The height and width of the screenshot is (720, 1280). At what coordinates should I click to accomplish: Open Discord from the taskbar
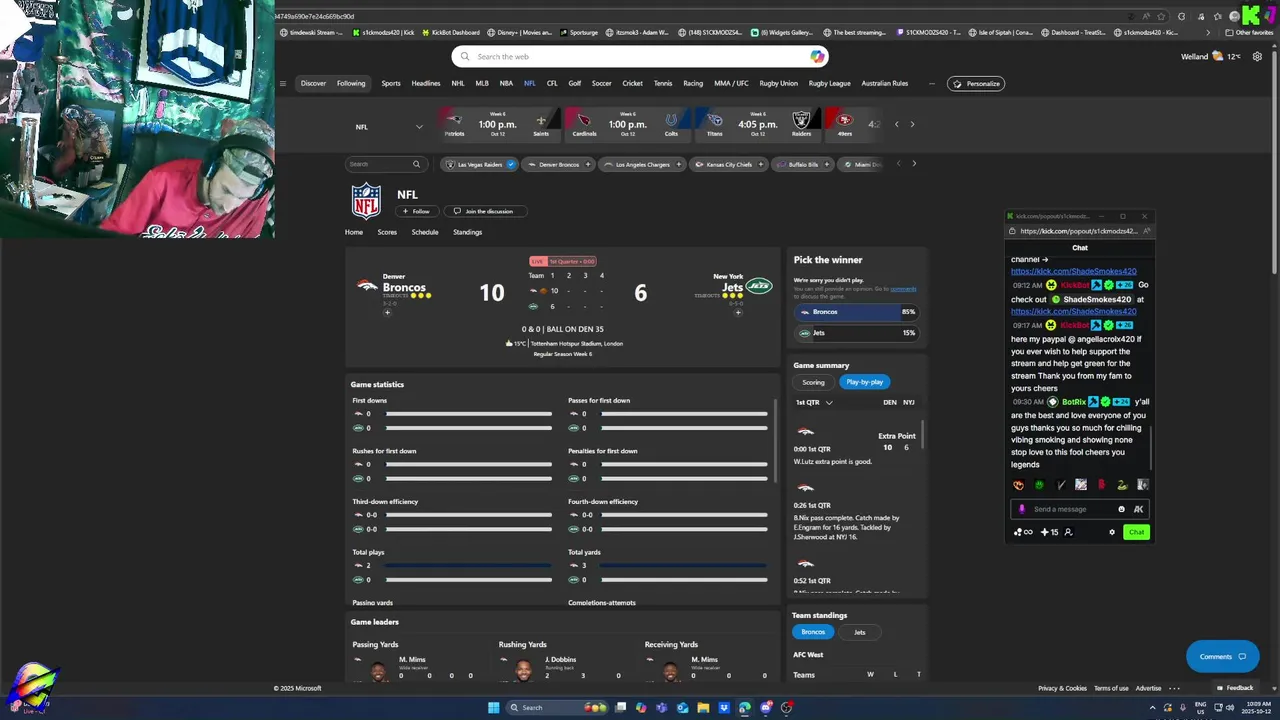click(766, 708)
